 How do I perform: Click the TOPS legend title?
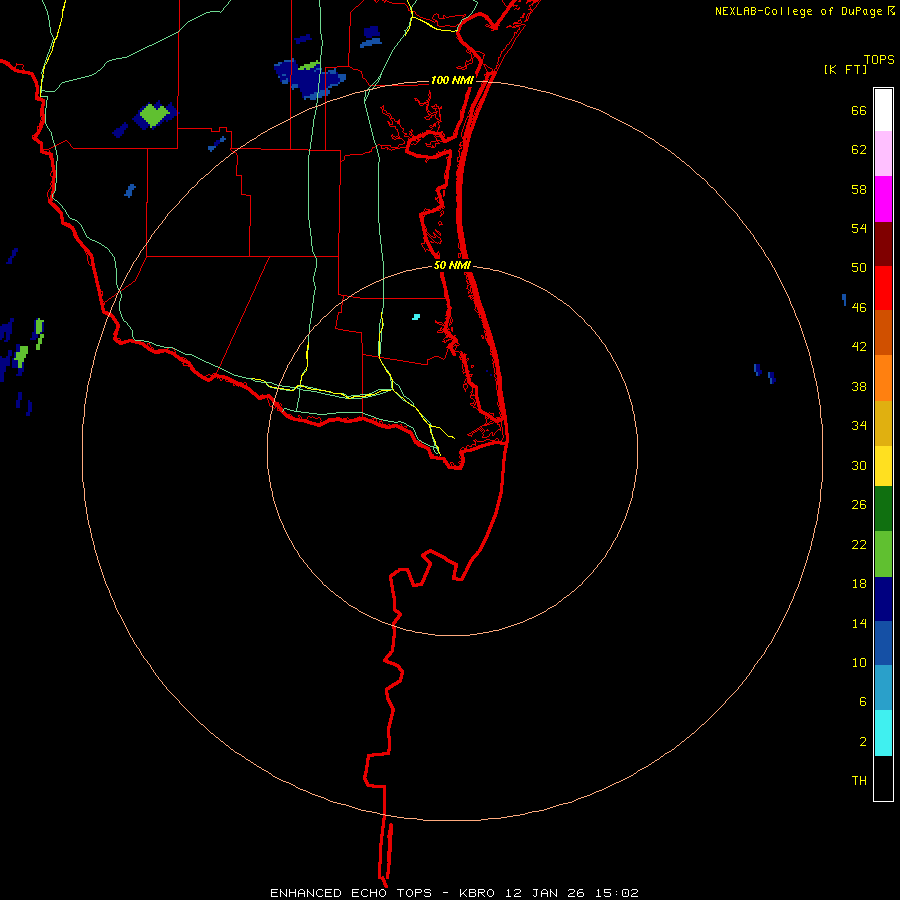click(879, 60)
